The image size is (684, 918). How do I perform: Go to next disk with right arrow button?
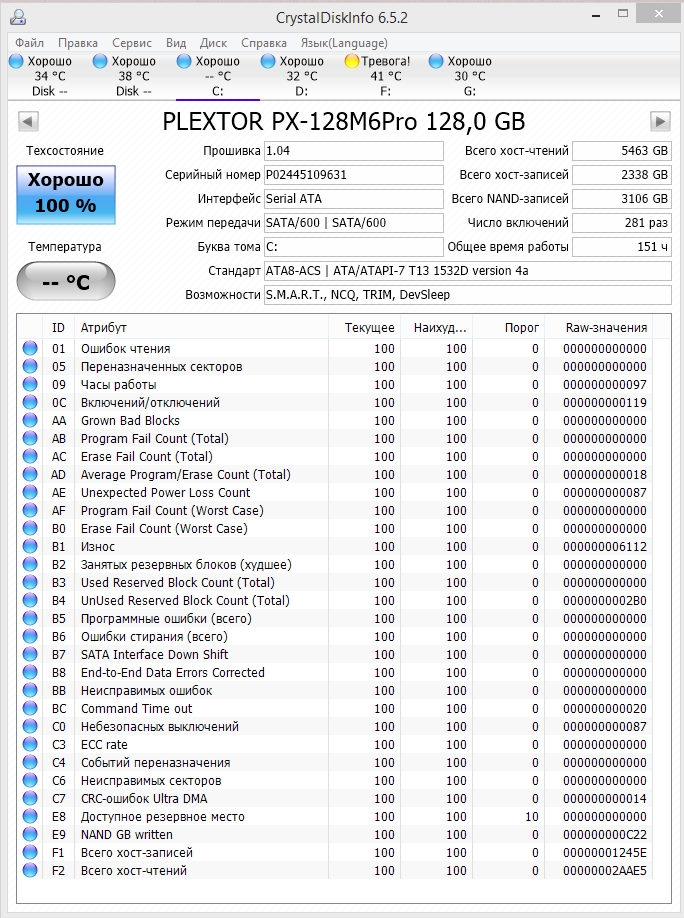coord(659,121)
